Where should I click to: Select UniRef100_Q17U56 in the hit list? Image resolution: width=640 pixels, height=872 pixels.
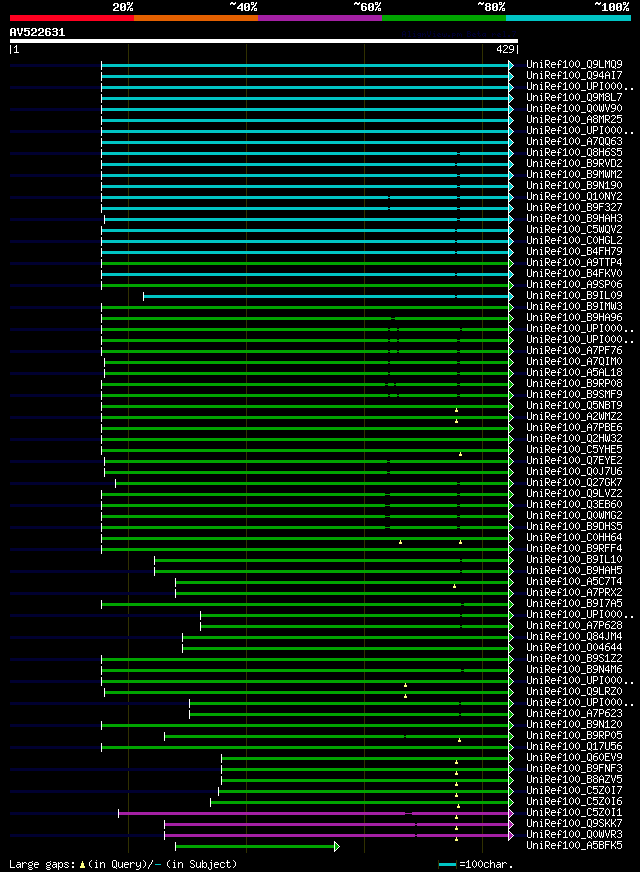574,746
